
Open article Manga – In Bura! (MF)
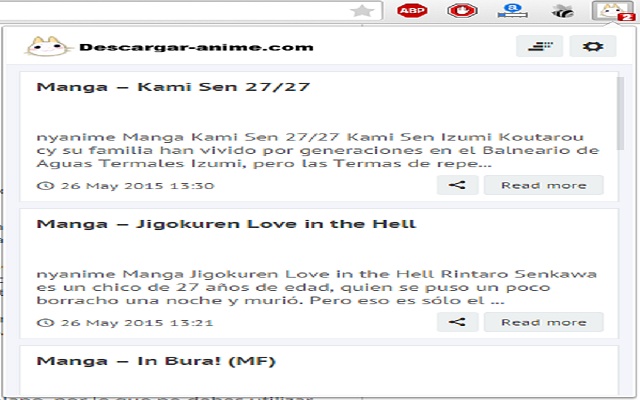click(x=156, y=361)
